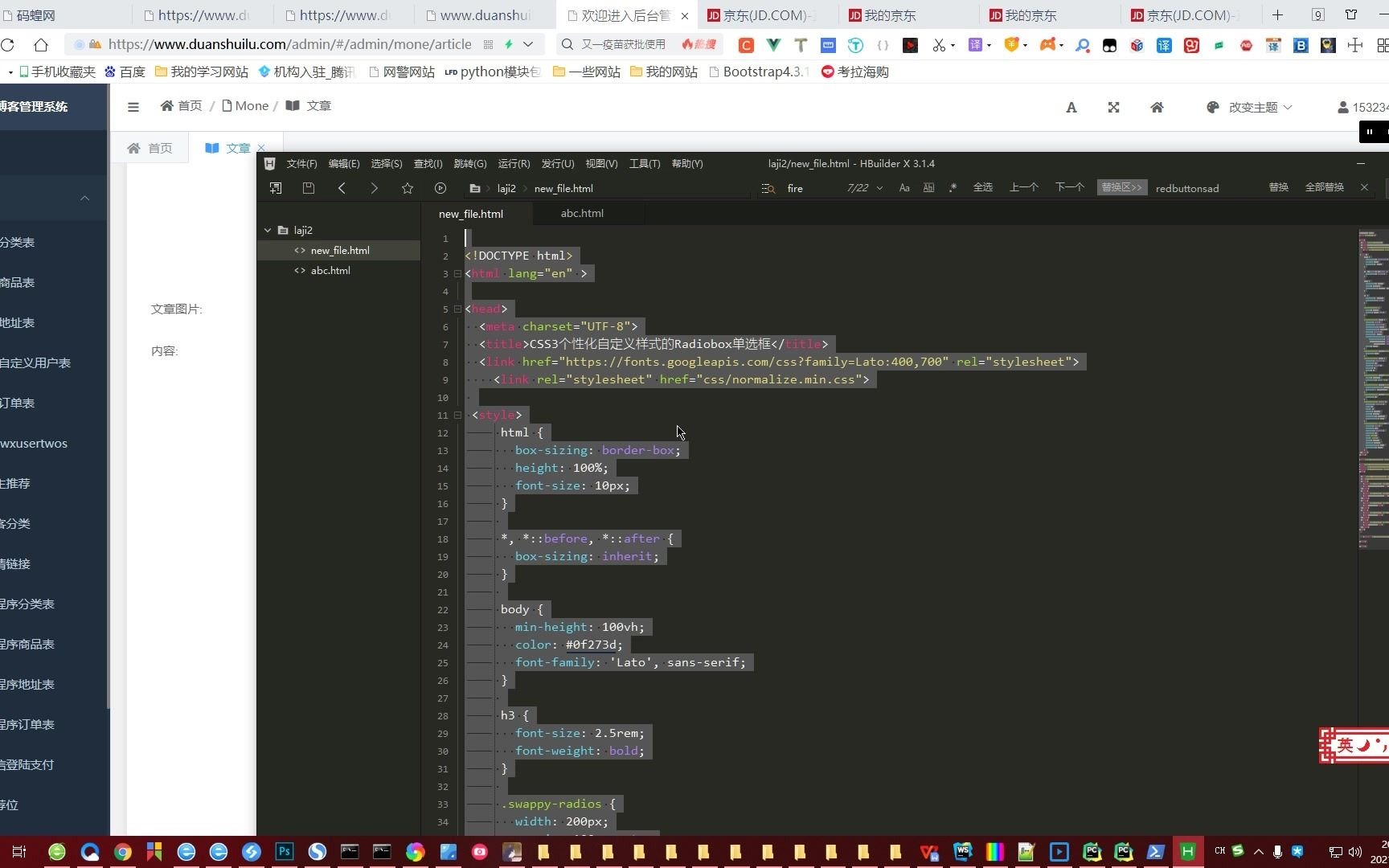1389x868 pixels.
Task: Open the 工具(T) menu in HBuilder
Action: point(645,164)
